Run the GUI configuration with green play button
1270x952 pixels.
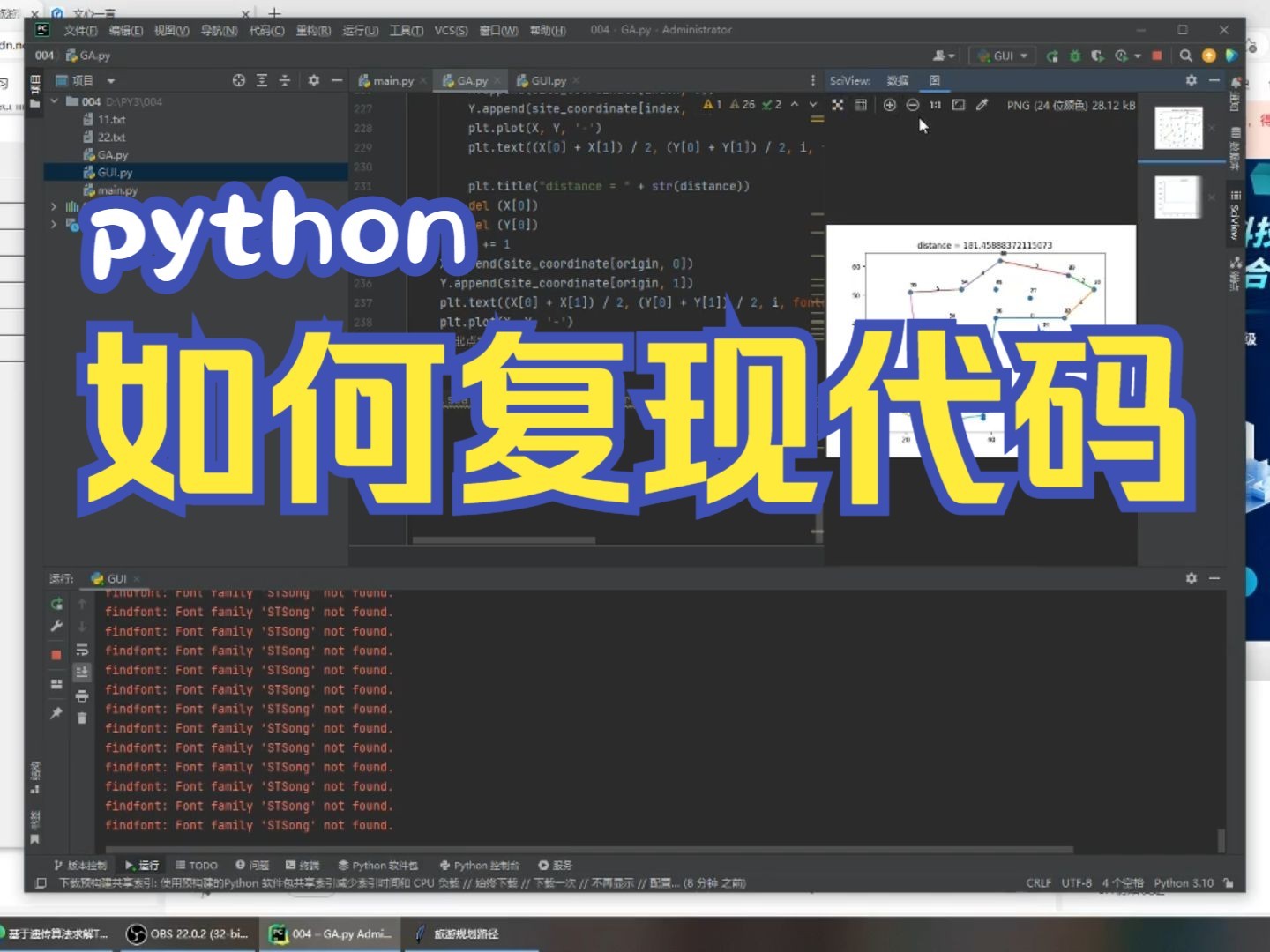1052,56
